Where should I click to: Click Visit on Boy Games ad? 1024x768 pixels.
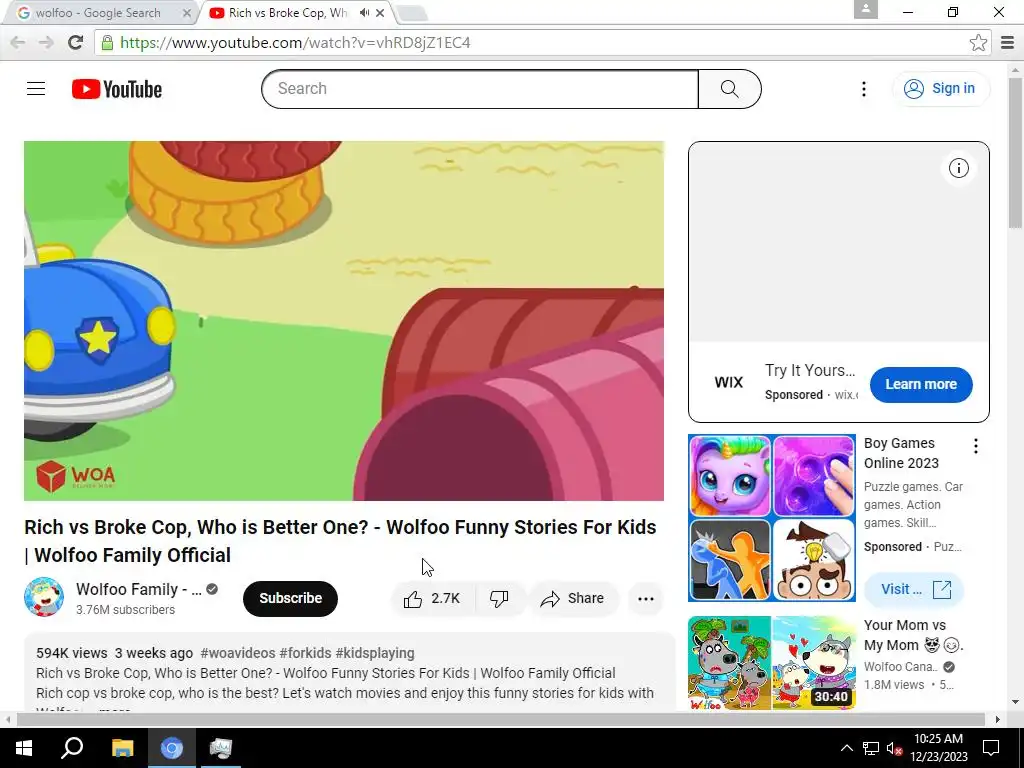tap(914, 590)
